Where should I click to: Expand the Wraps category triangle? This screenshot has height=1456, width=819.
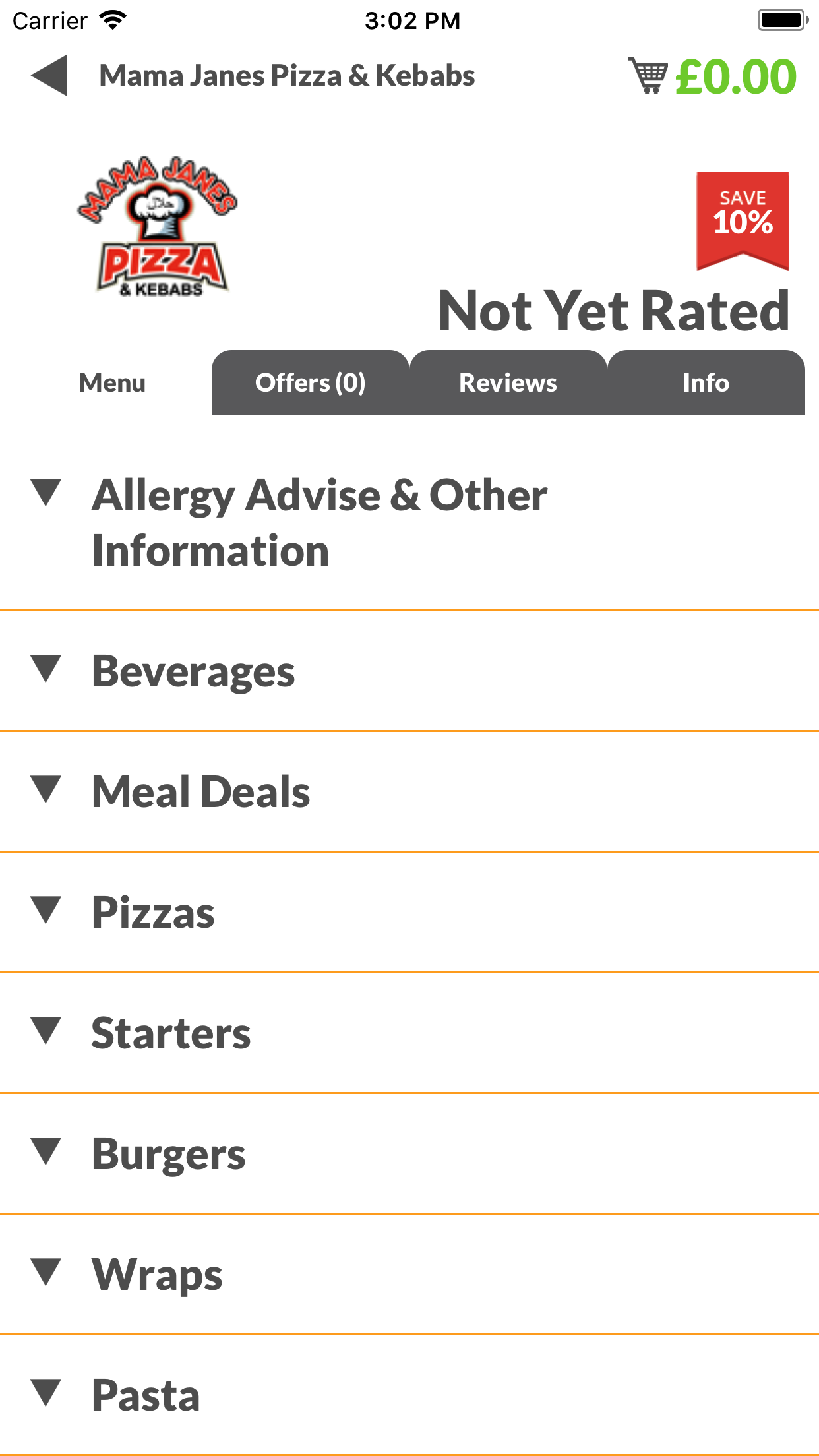pyautogui.click(x=46, y=1272)
